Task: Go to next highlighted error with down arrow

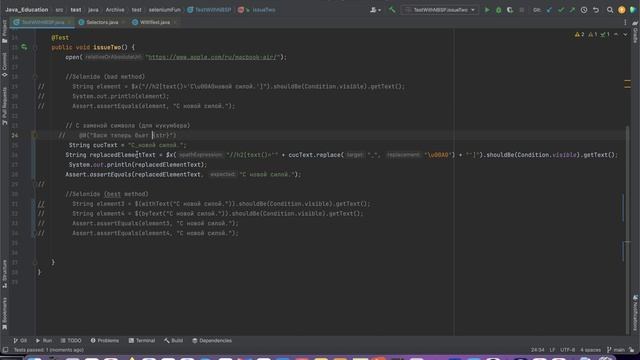Action: [625, 35]
